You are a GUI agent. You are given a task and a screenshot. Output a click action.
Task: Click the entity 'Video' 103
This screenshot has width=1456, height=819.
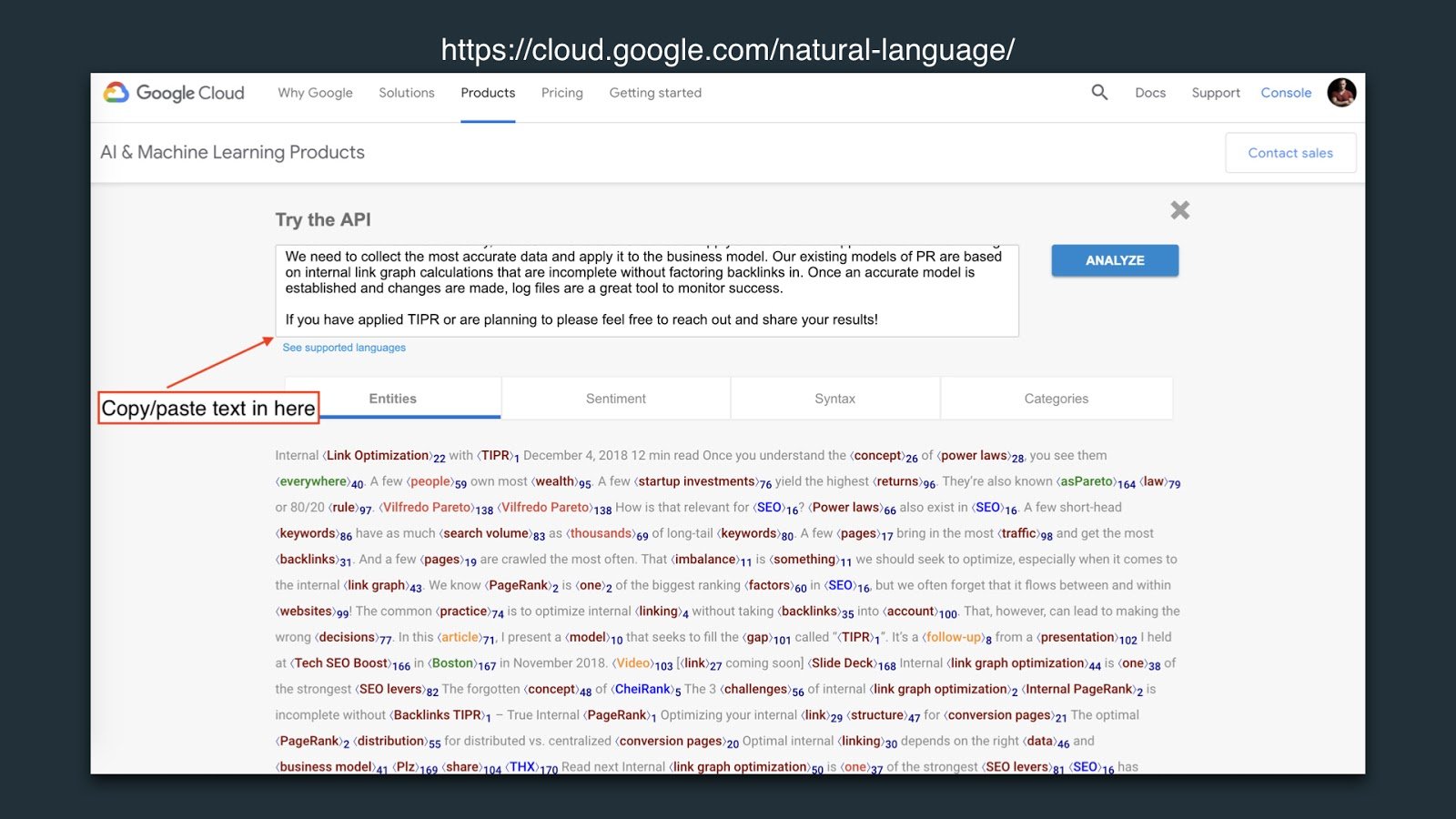point(642,663)
